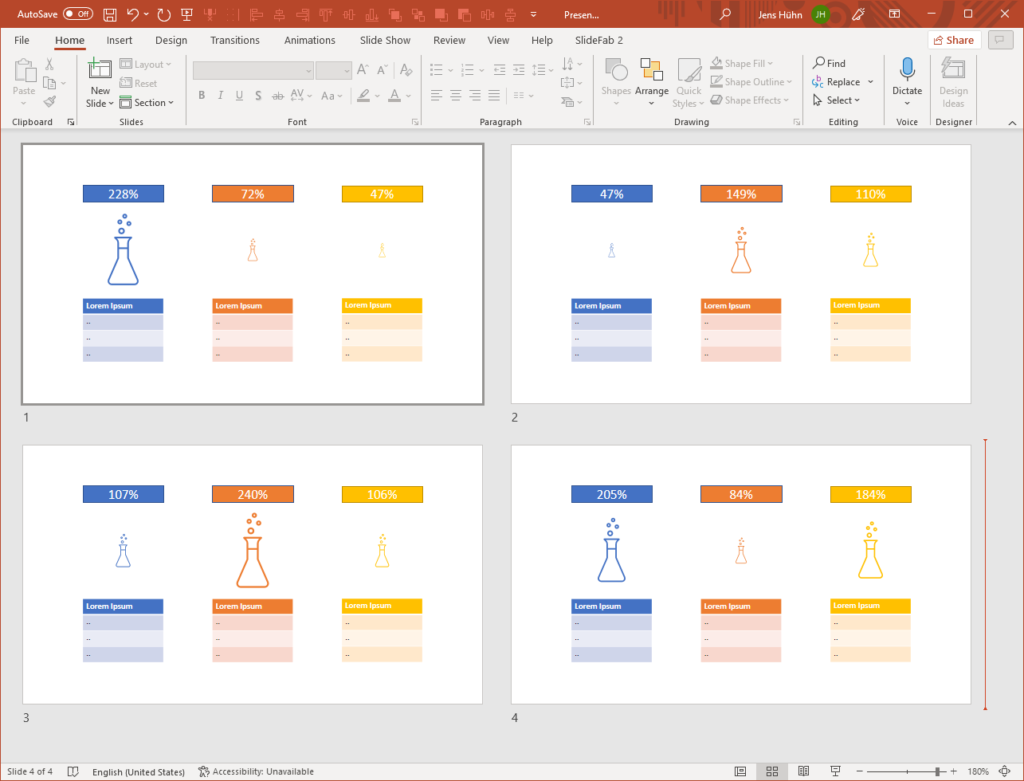Click the Replace button
This screenshot has width=1024, height=781.
[x=836, y=82]
